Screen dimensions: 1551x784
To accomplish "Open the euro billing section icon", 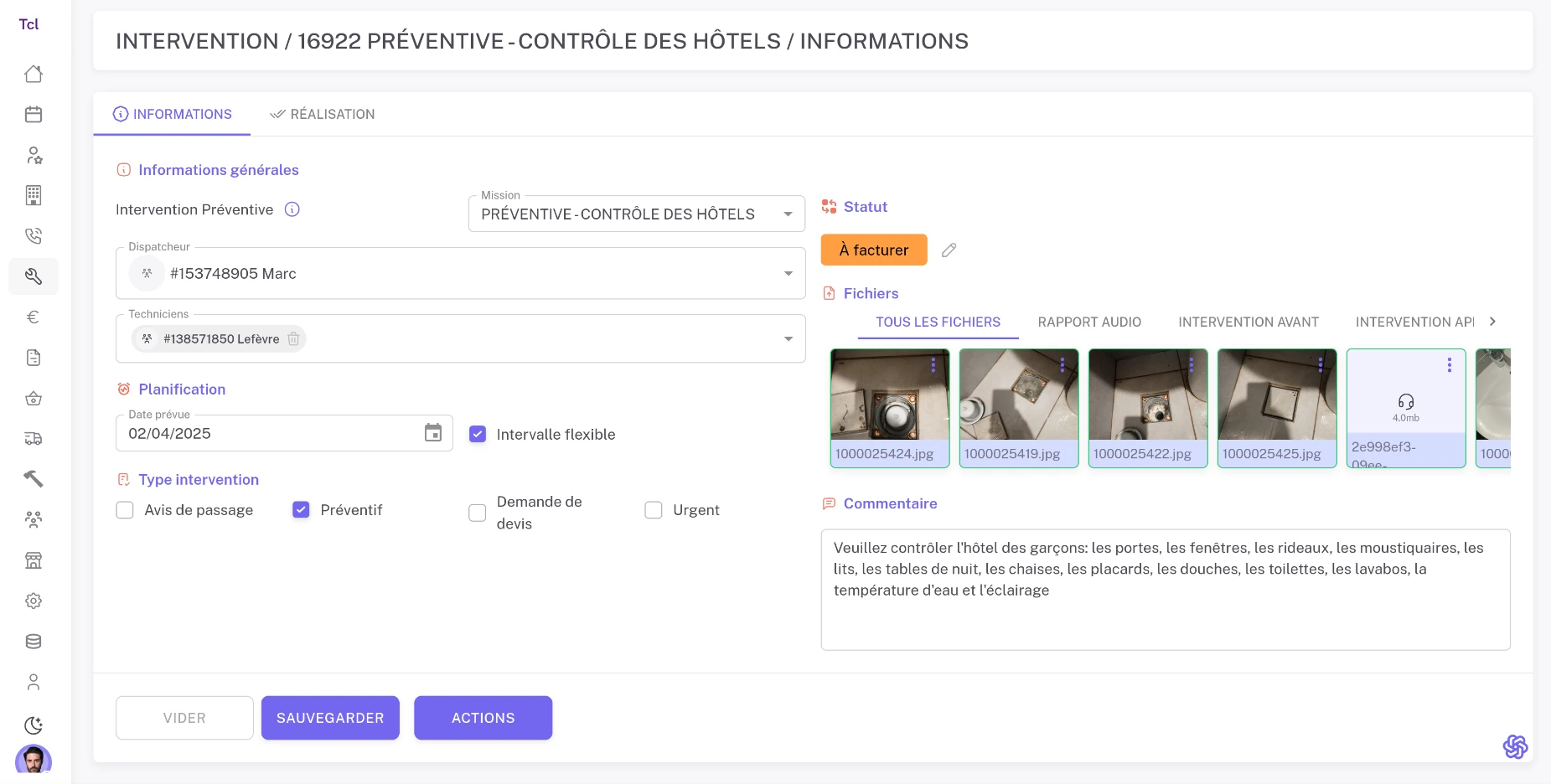I will (x=33, y=316).
